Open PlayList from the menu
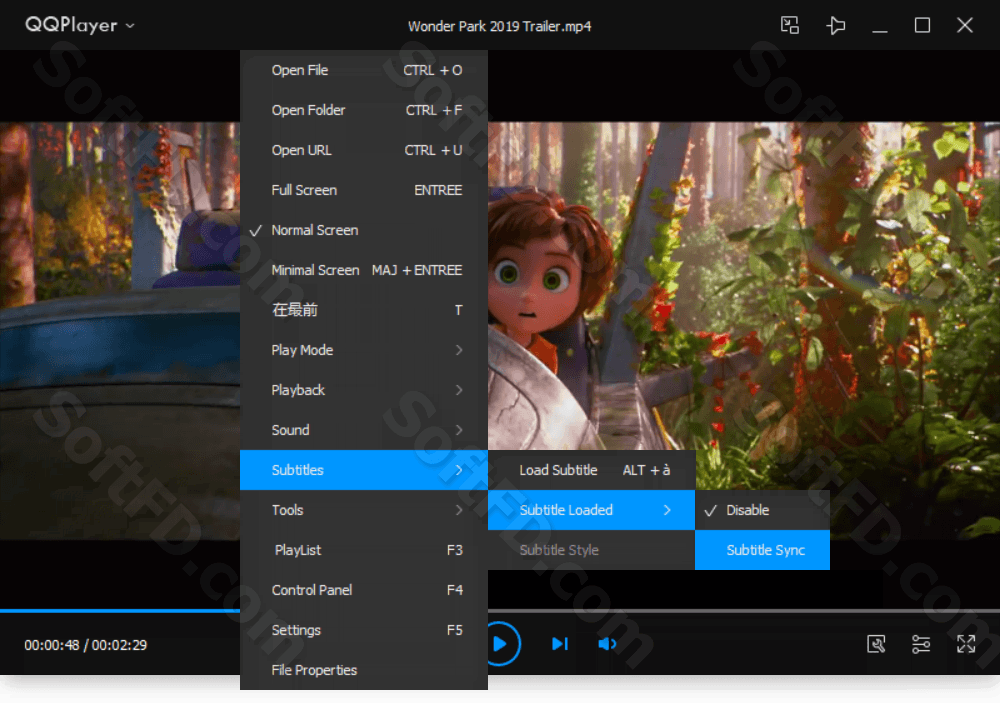This screenshot has width=1000, height=703. tap(364, 550)
